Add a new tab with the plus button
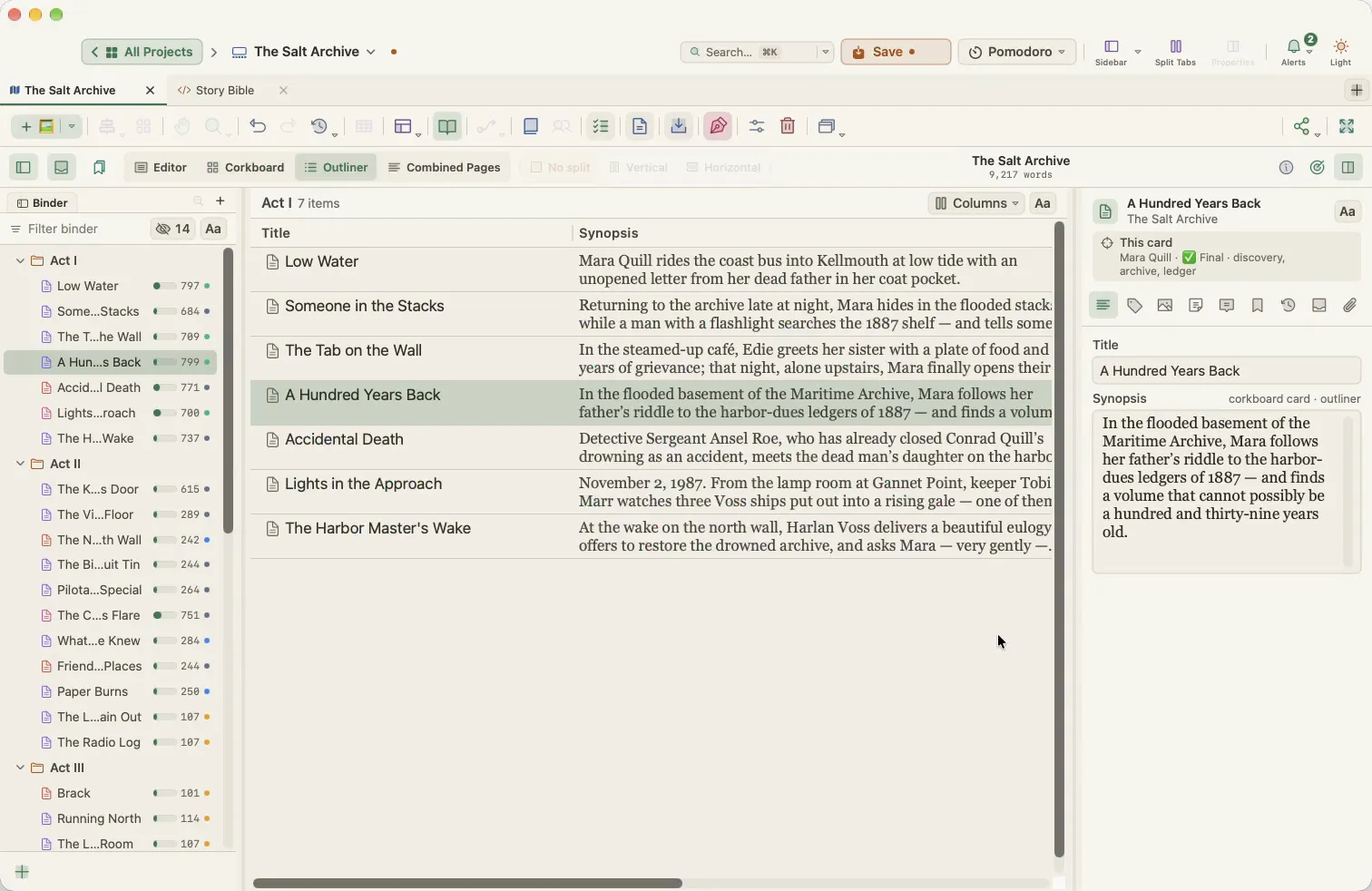Screen dimensions: 1372x891 pyautogui.click(x=1357, y=91)
